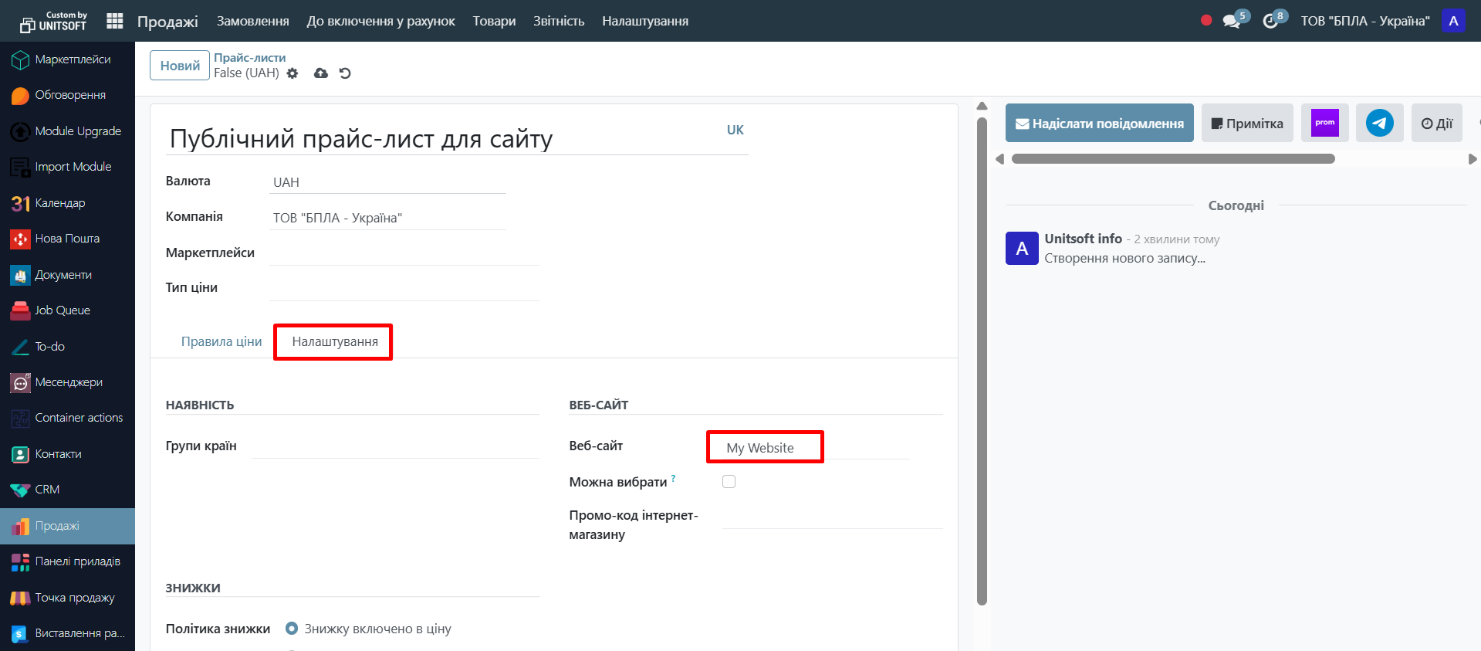Click the Новий button

[x=180, y=65]
